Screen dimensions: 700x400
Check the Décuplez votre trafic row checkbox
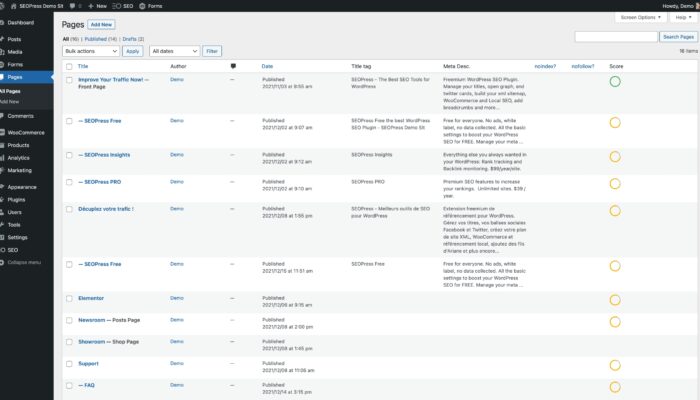pos(69,209)
